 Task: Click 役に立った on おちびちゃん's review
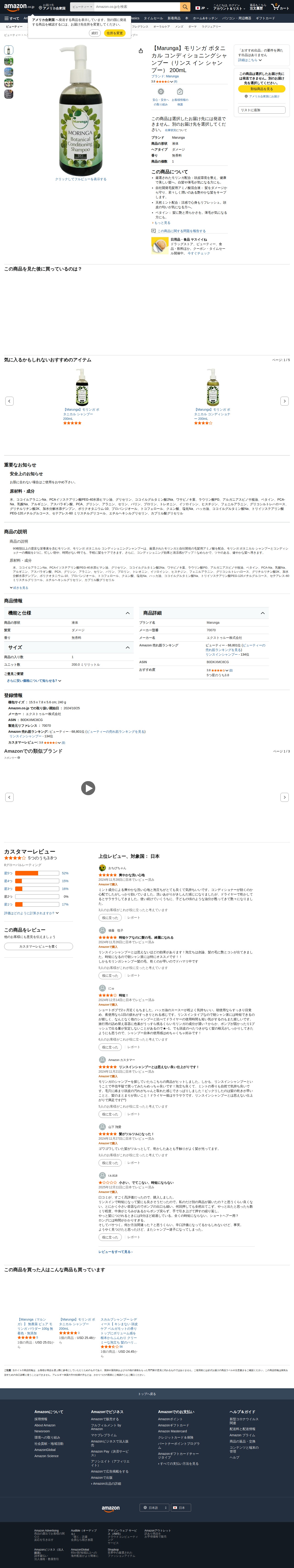click(110, 918)
